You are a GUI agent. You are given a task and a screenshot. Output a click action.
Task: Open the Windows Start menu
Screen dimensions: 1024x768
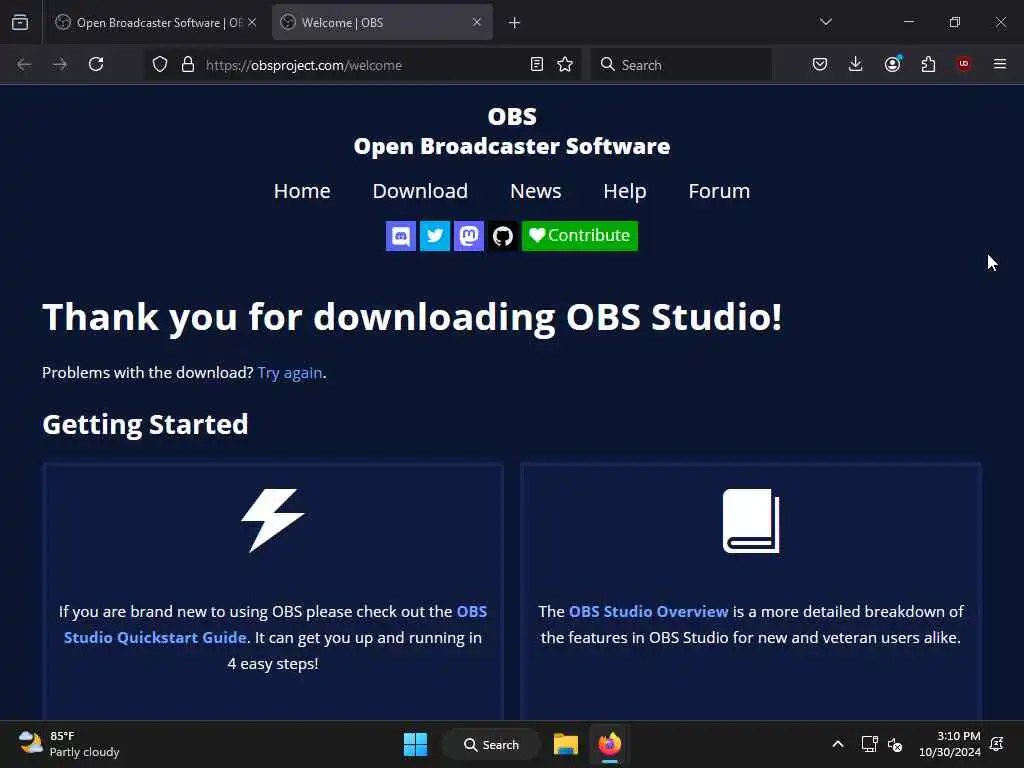click(x=415, y=744)
